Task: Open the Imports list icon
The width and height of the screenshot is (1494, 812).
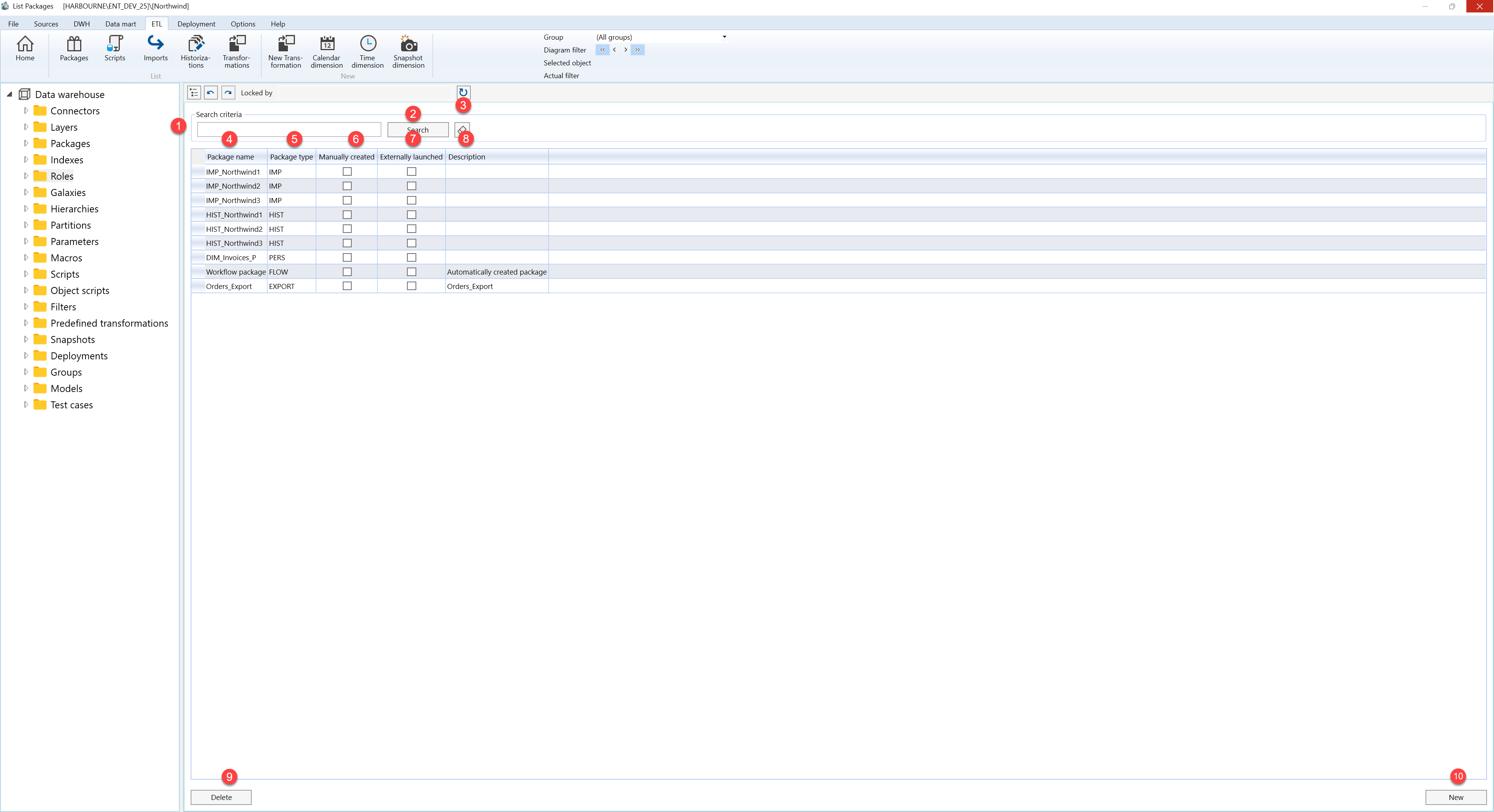Action: 156,48
